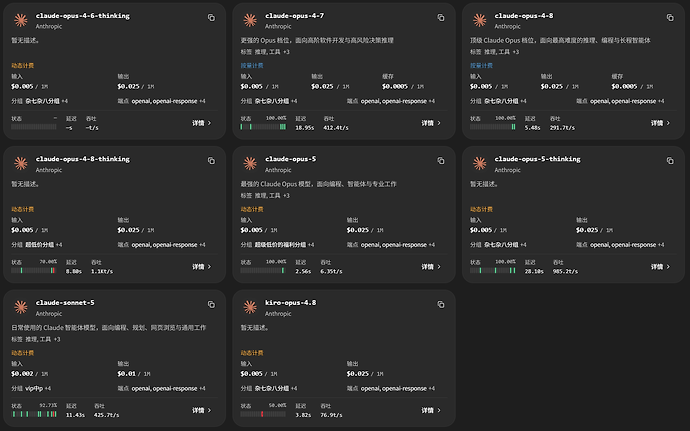
Task: Click the +3 tags on claude-opus-4-7
Action: pos(286,52)
